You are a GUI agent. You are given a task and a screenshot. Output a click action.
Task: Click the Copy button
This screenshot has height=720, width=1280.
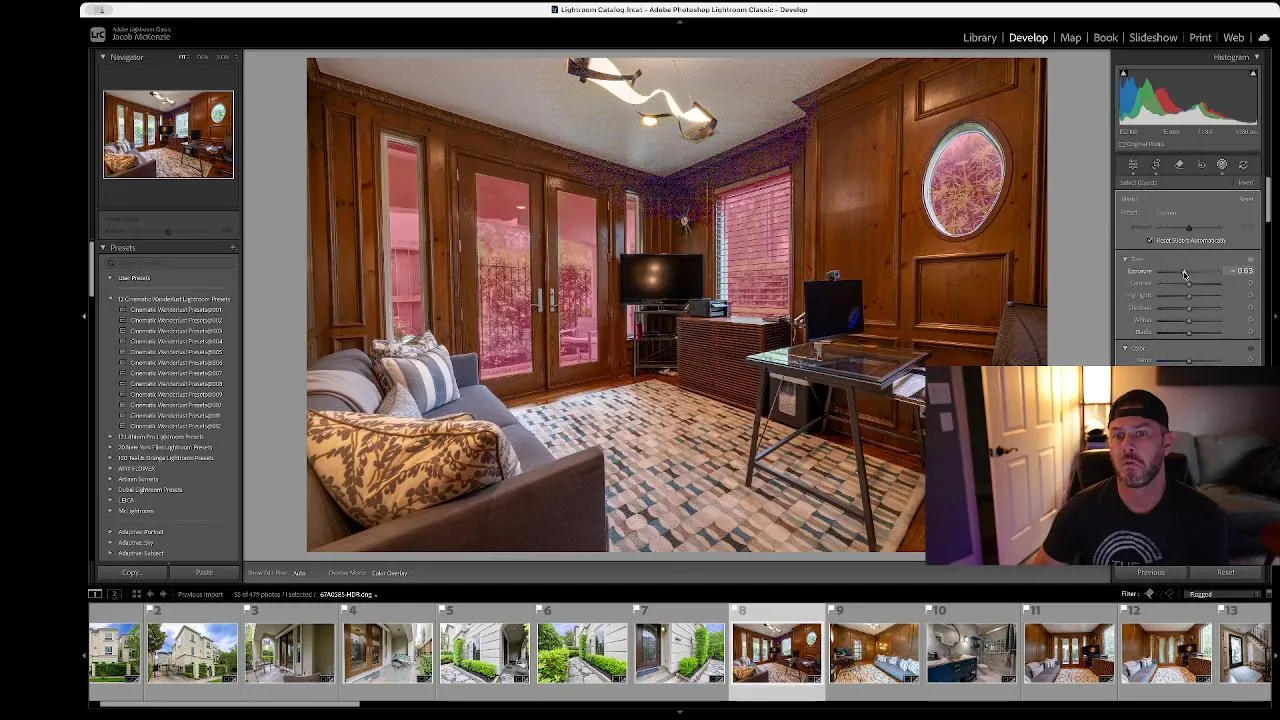click(131, 572)
